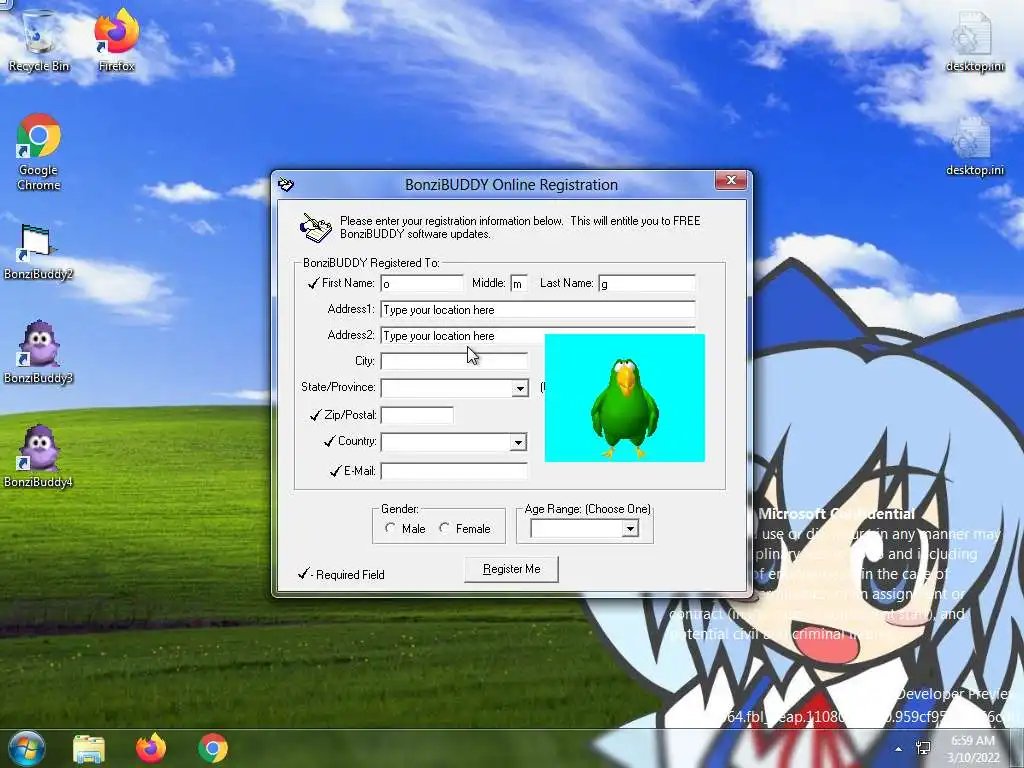Select the lower desktop.ini file icon
Image resolution: width=1024 pixels, height=768 pixels.
(974, 145)
